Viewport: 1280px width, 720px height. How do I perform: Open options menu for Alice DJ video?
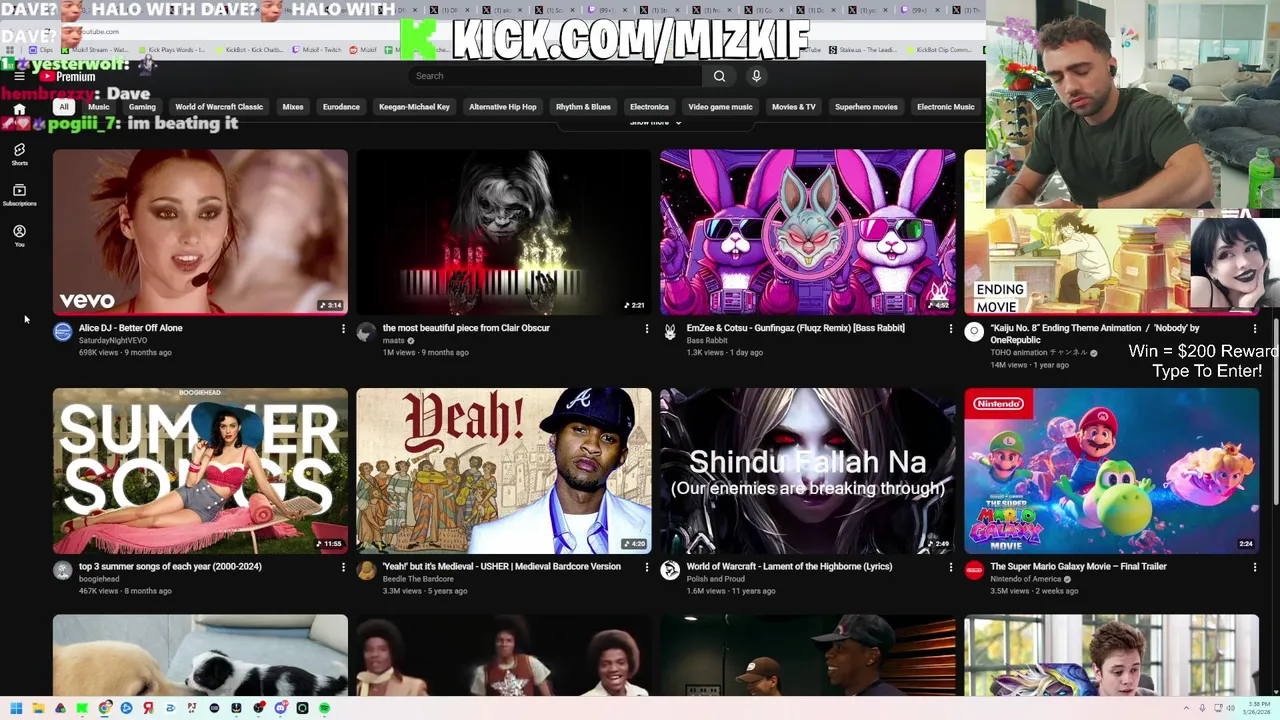pos(343,329)
